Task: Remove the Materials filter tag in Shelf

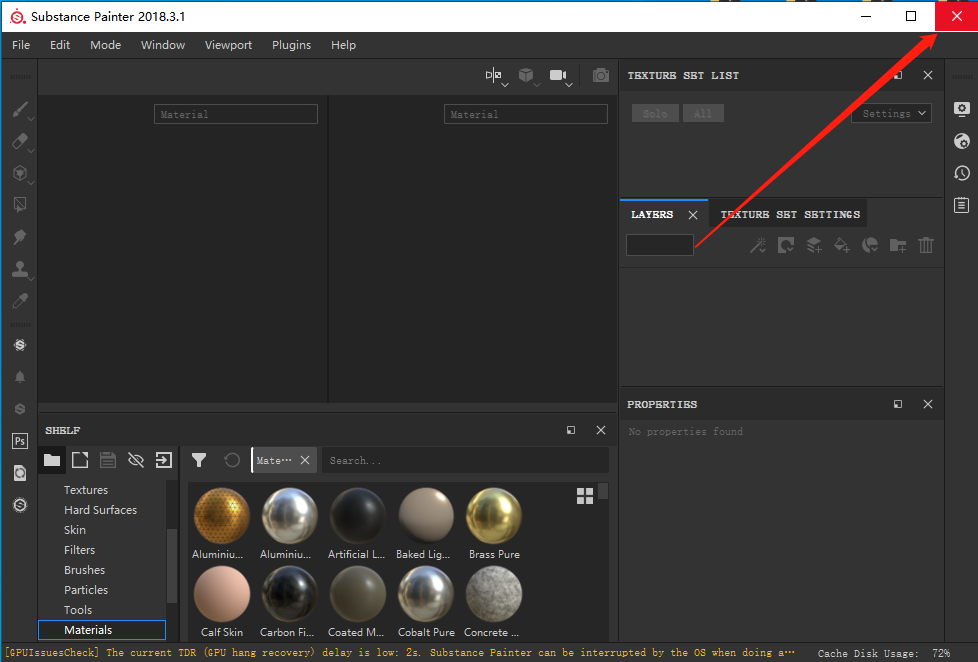Action: [x=305, y=460]
